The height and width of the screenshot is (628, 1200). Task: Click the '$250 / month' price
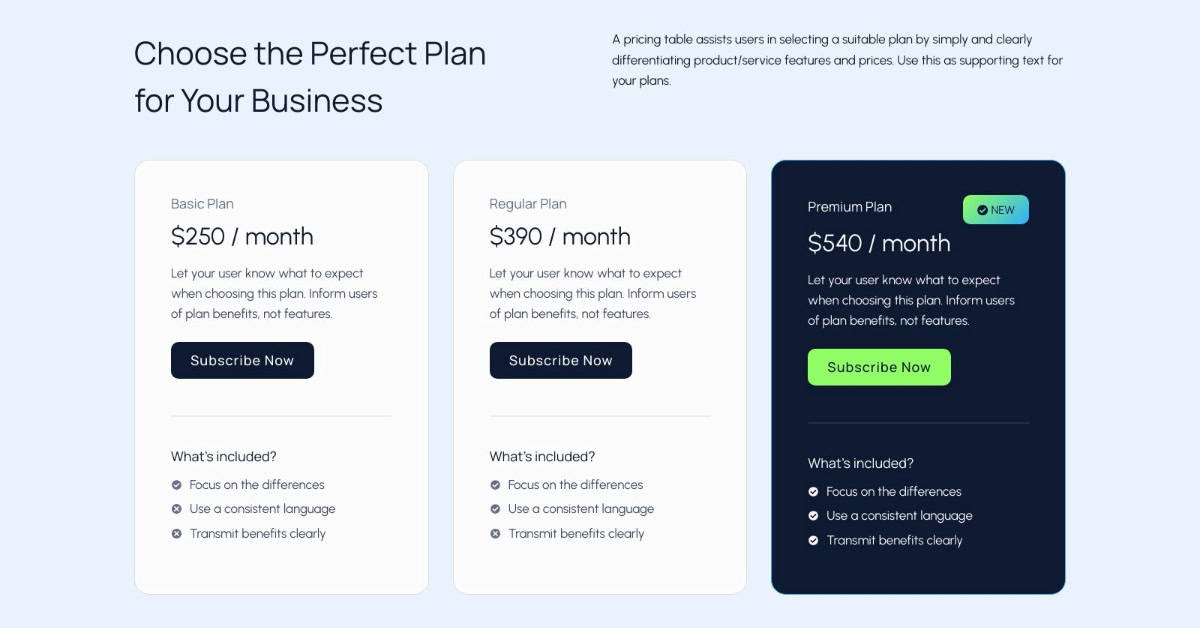(x=242, y=237)
